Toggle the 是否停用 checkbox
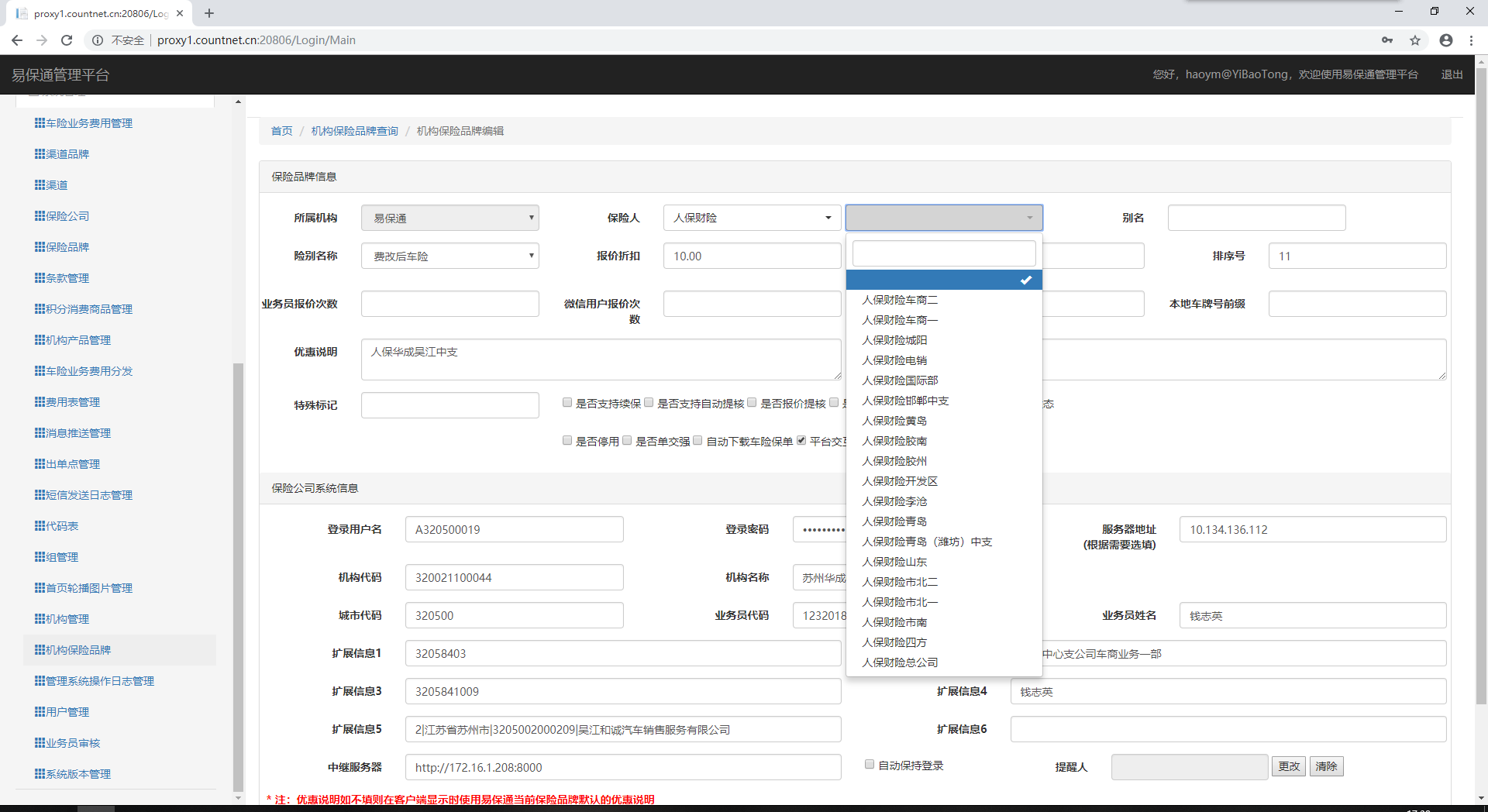Image resolution: width=1488 pixels, height=812 pixels. click(567, 441)
